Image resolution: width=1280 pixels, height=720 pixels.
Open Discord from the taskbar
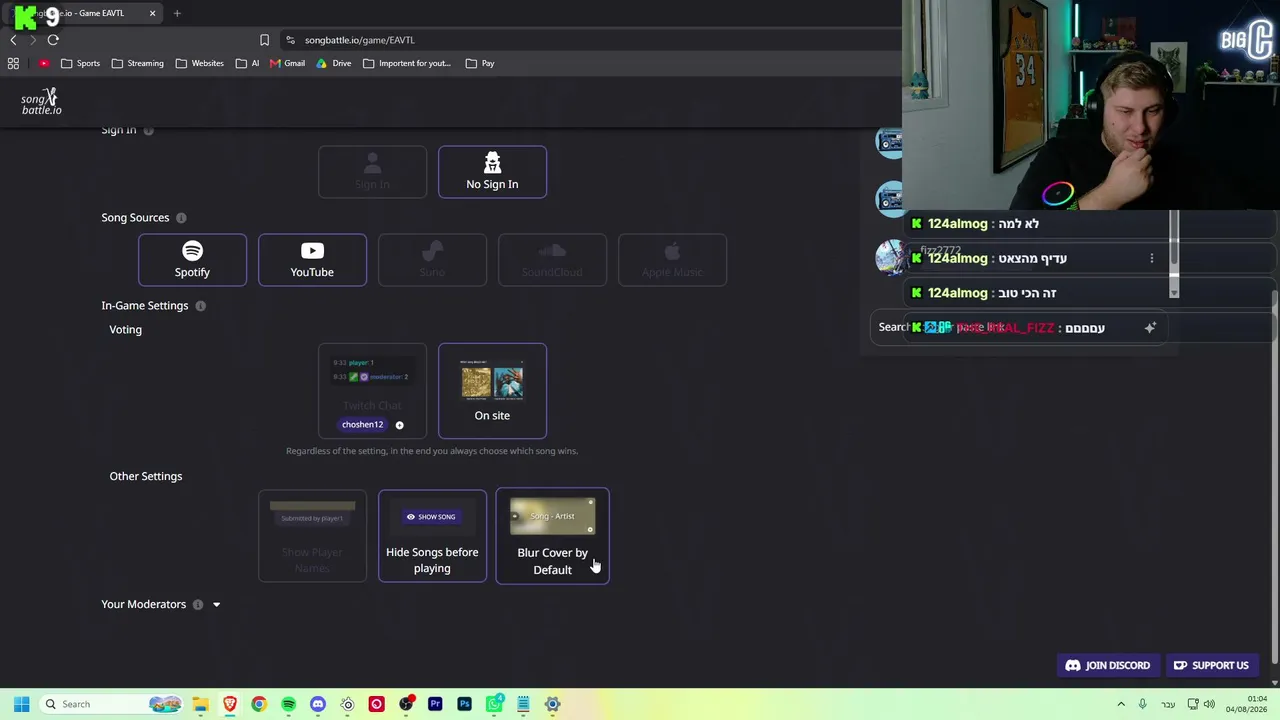click(318, 704)
